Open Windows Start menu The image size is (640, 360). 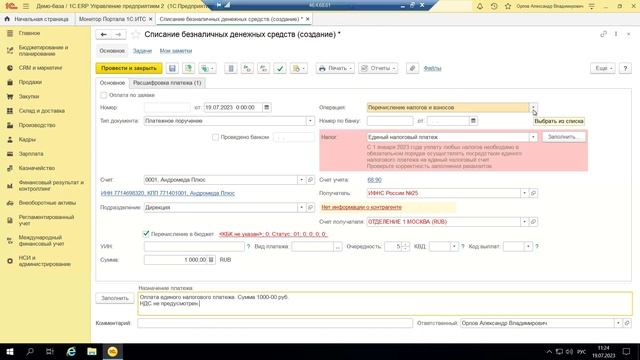click(x=10, y=351)
